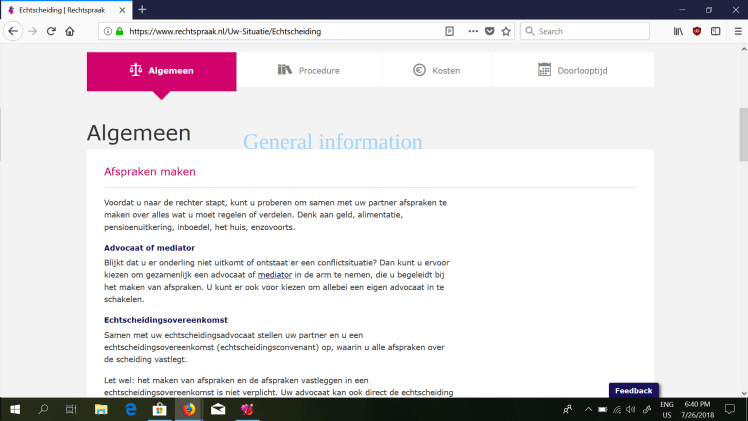Viewport: 748px width, 421px height.
Task: Click the browser back arrow button
Action: pyautogui.click(x=13, y=31)
